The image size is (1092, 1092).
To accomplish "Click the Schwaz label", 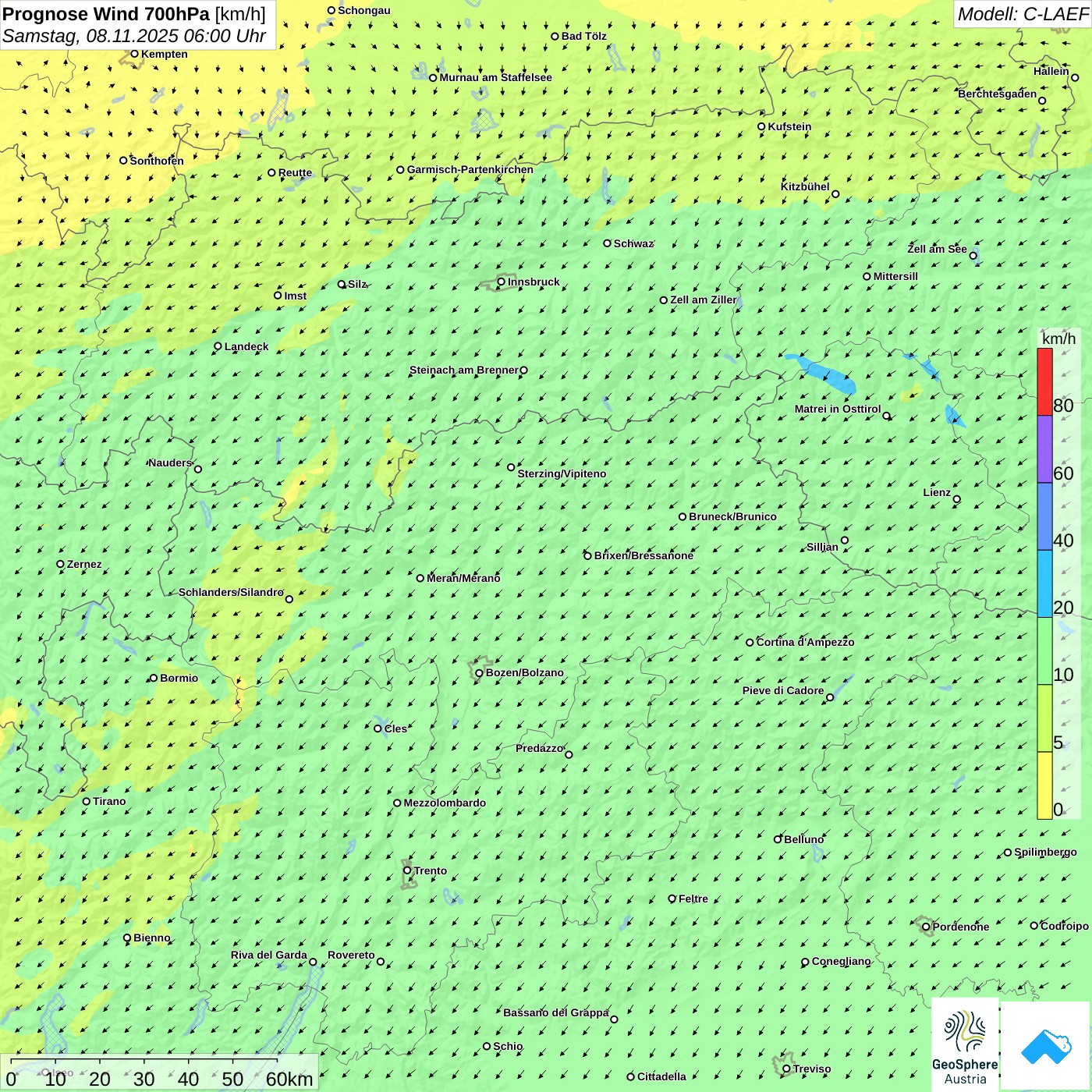I will pos(633,243).
